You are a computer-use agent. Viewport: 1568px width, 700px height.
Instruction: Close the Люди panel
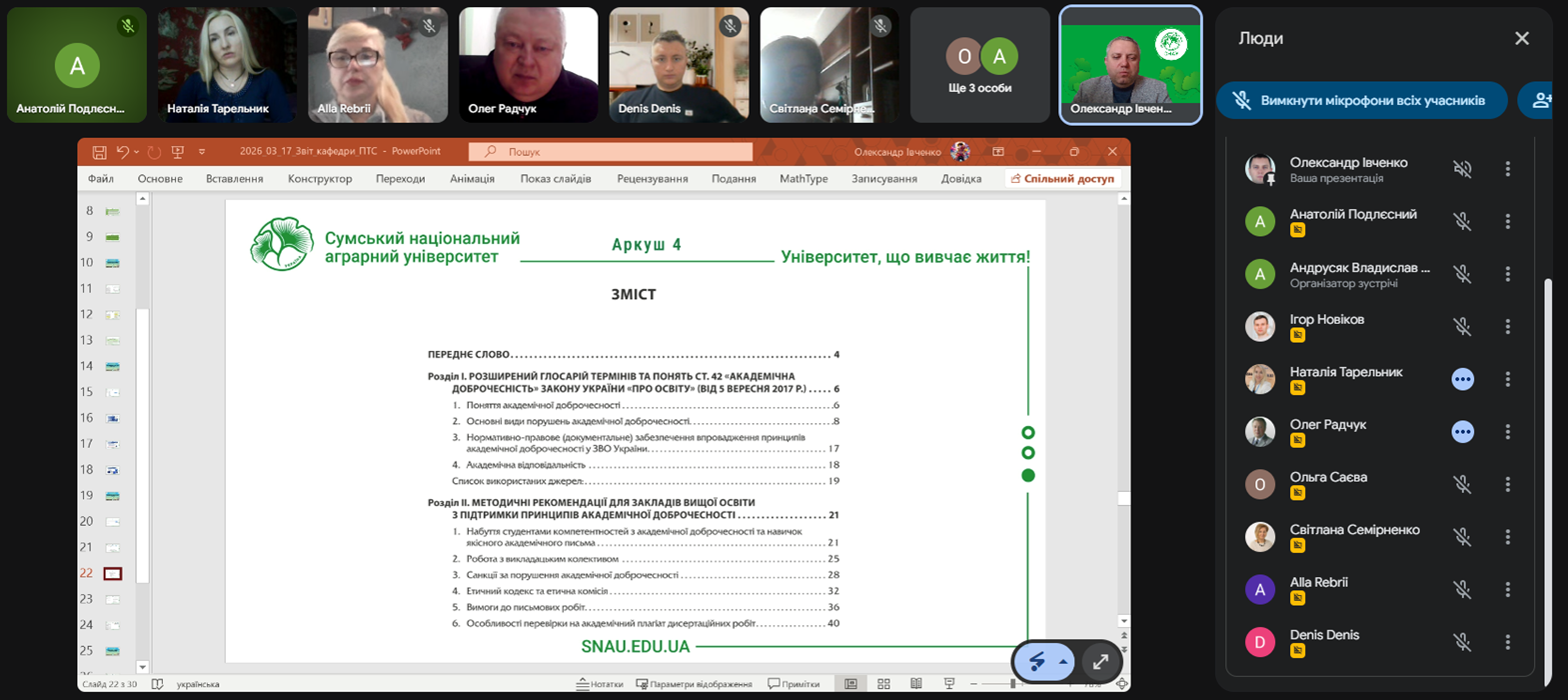coord(1521,38)
